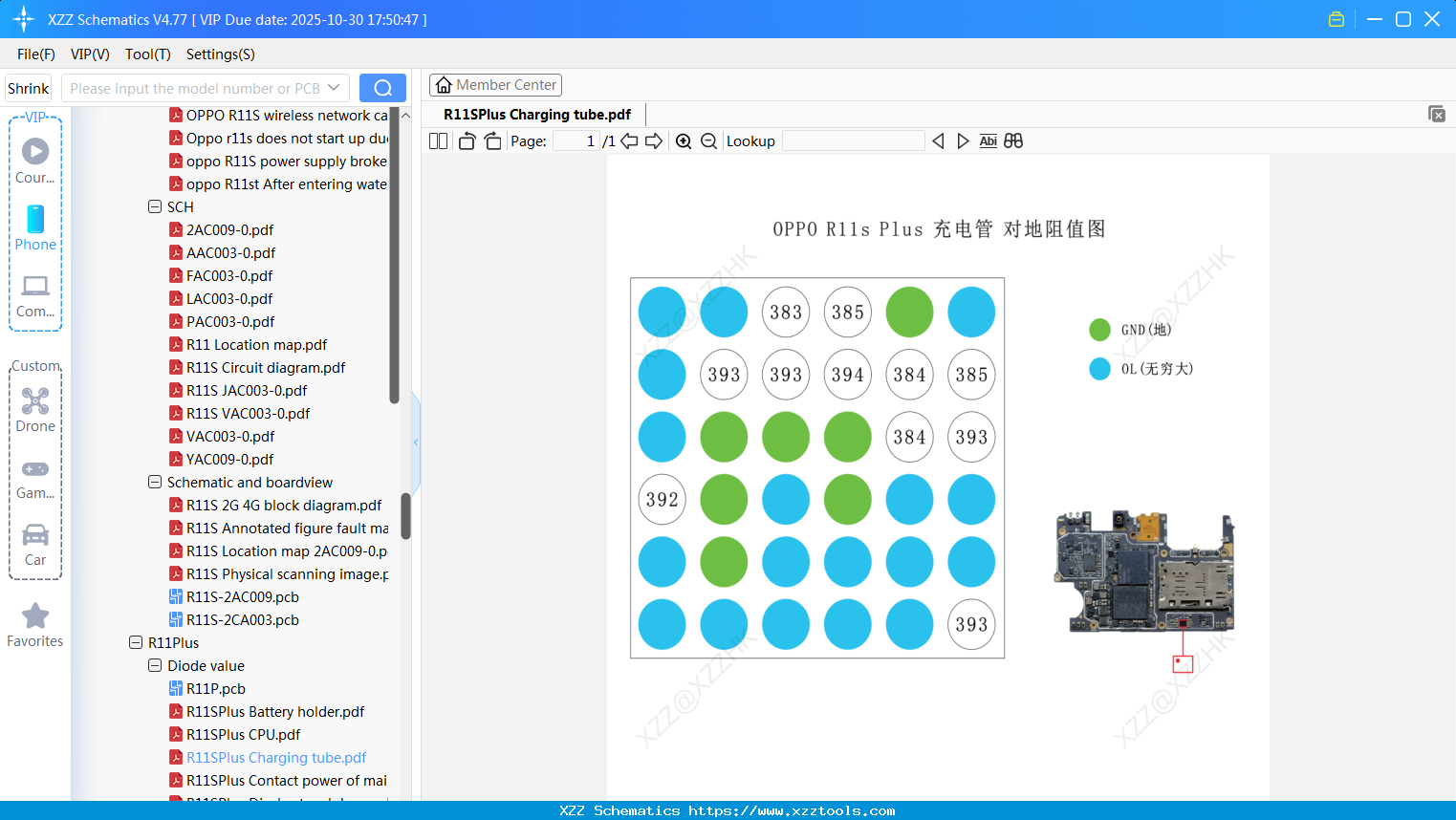Collapse the left panel with the splitter arrow
The width and height of the screenshot is (1456, 820).
coord(416,442)
